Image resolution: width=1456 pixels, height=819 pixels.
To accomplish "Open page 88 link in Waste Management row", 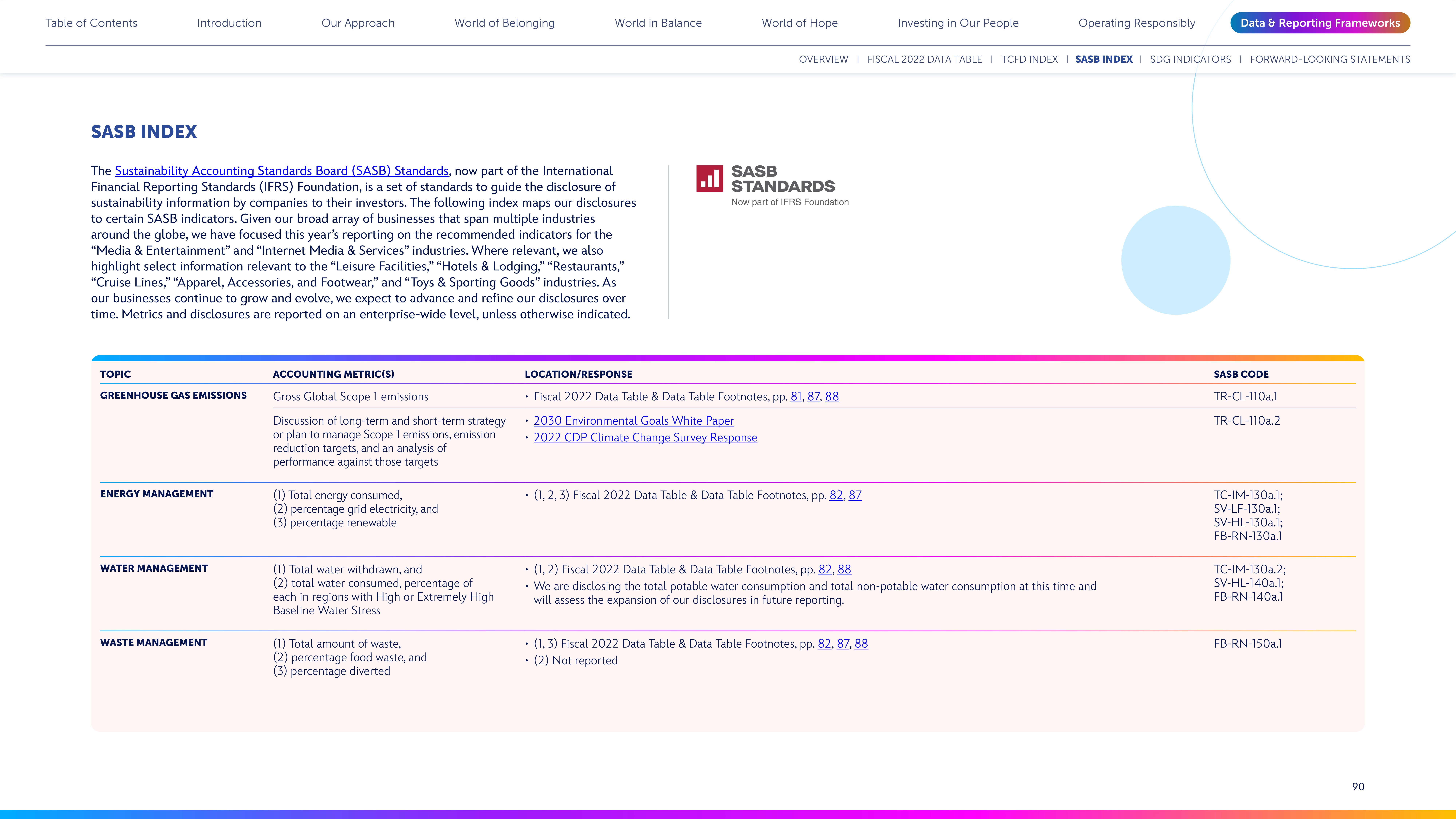I will click(x=861, y=644).
